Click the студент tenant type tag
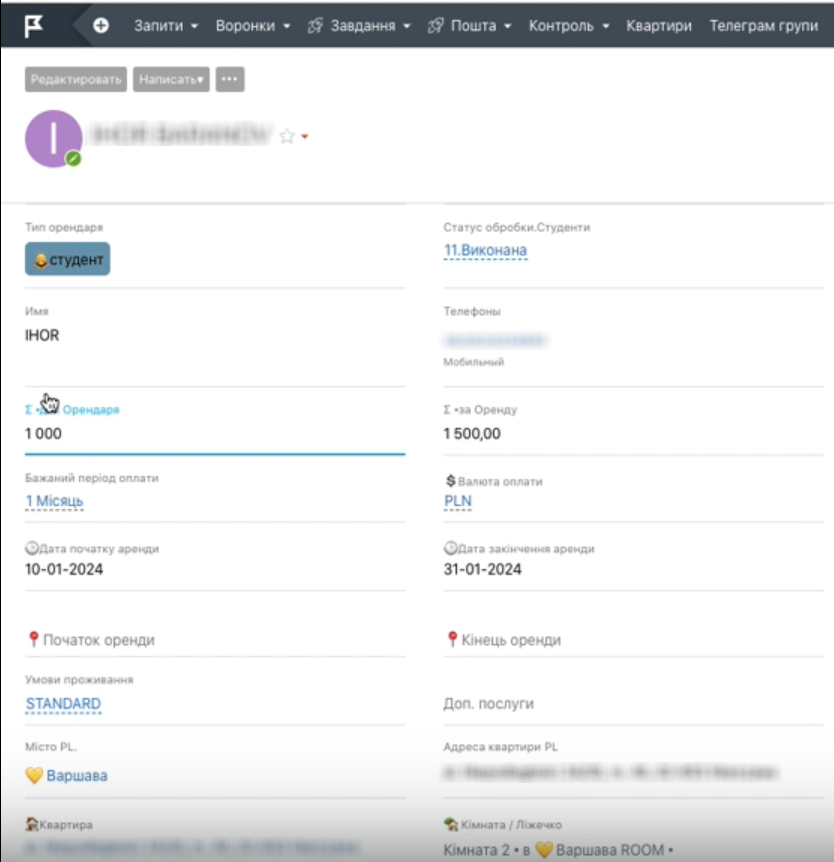 (x=67, y=259)
